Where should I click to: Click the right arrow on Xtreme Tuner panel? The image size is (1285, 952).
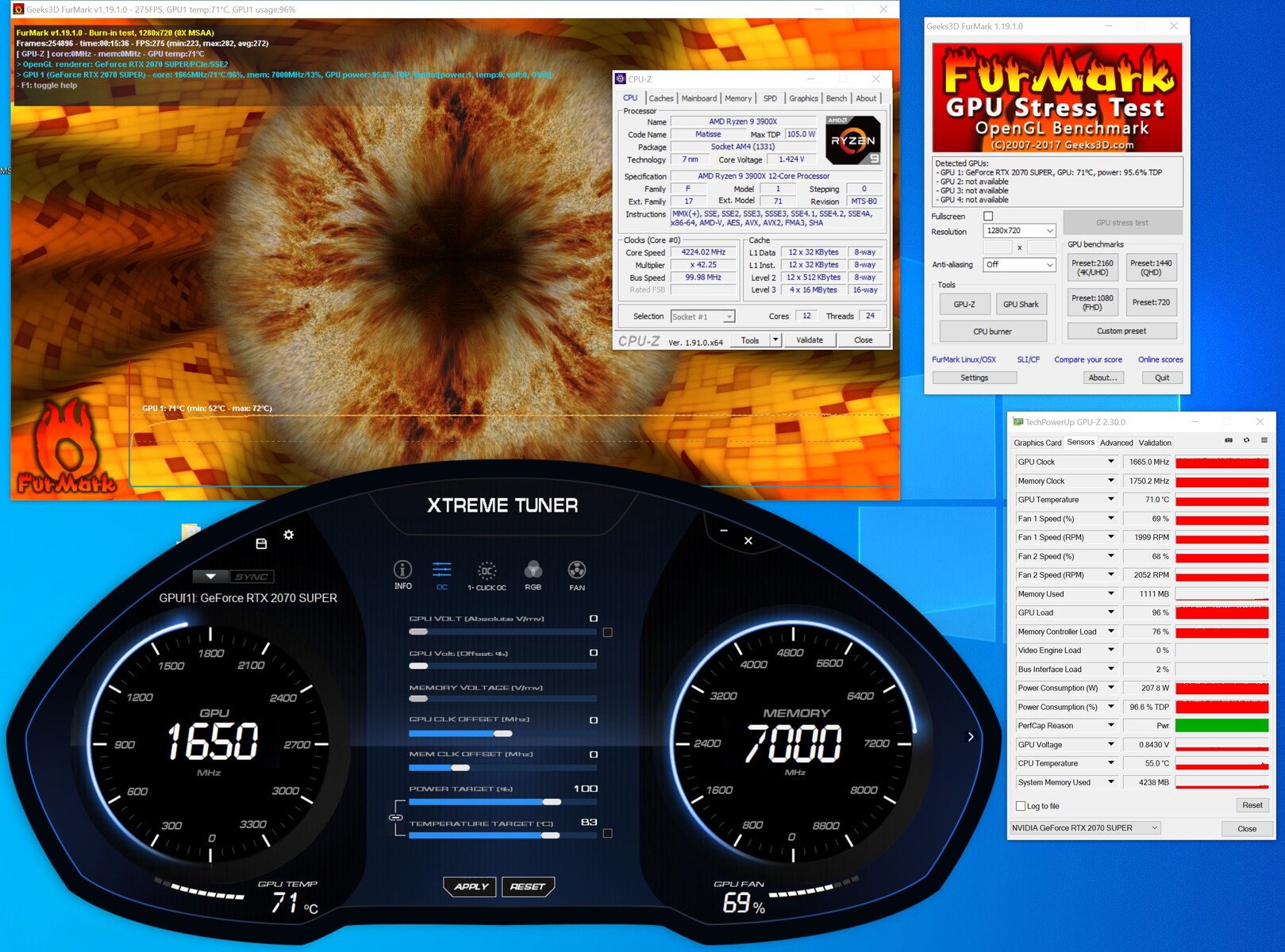tap(970, 737)
